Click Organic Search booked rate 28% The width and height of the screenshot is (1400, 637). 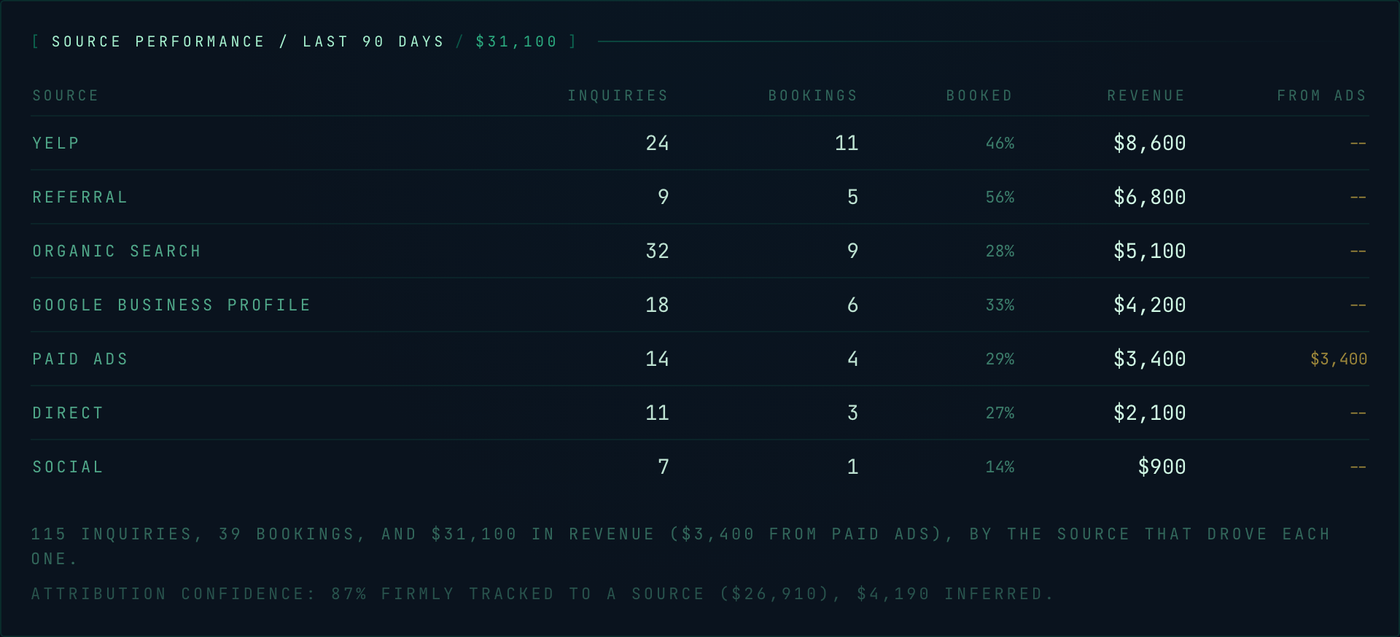(x=1000, y=251)
